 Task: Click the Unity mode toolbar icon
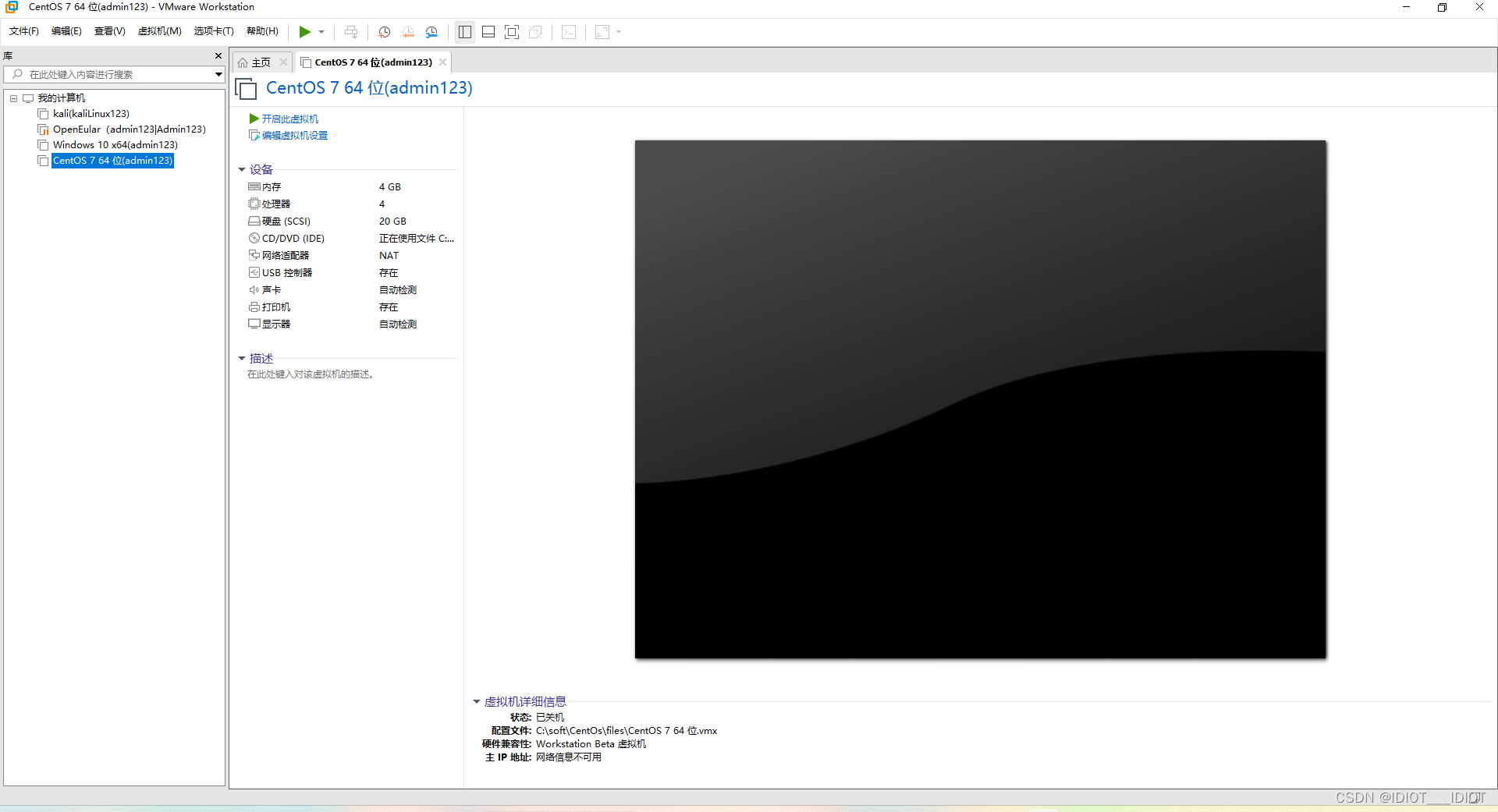click(x=535, y=32)
